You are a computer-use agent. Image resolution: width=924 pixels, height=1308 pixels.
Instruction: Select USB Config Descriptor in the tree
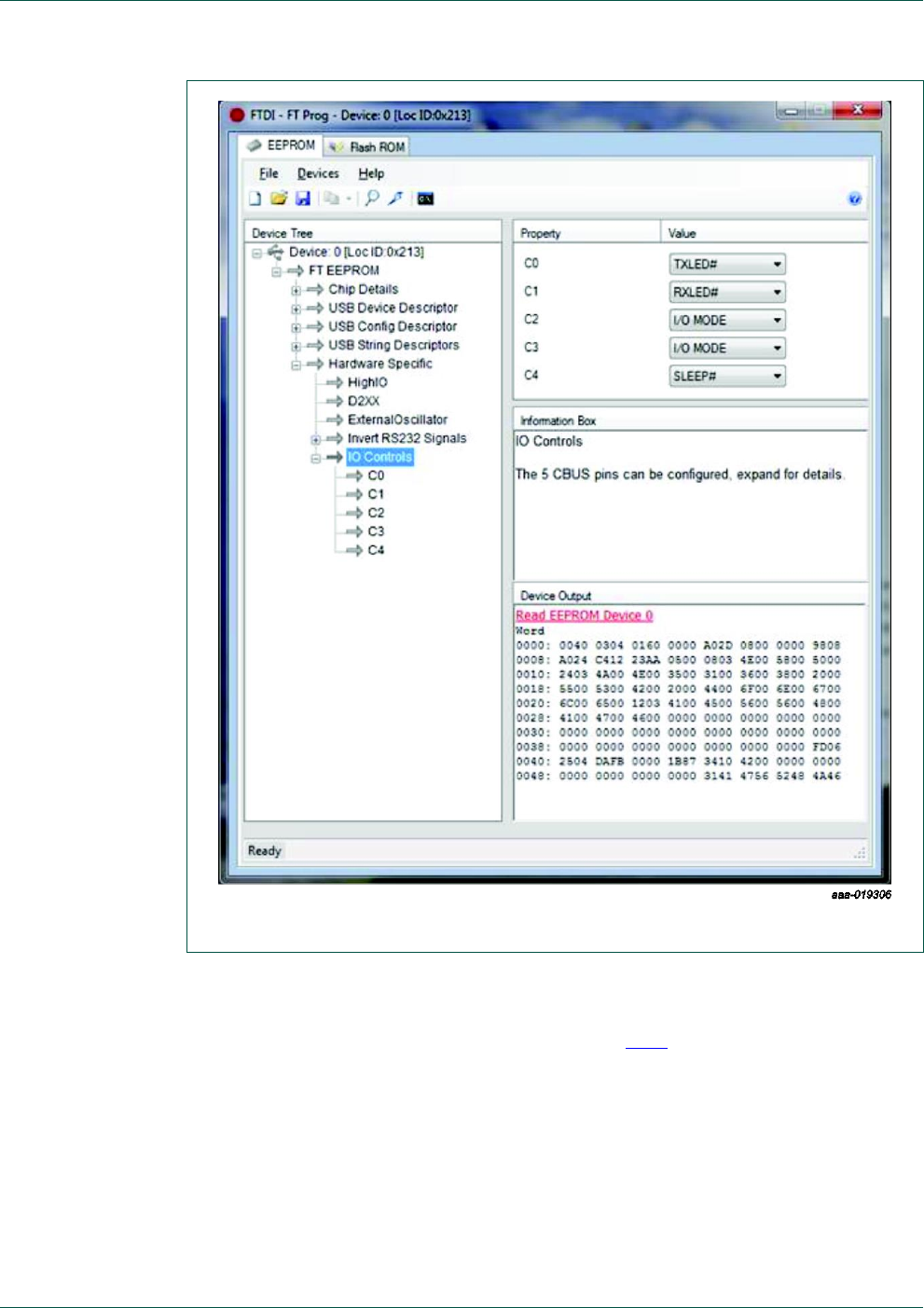click(393, 326)
